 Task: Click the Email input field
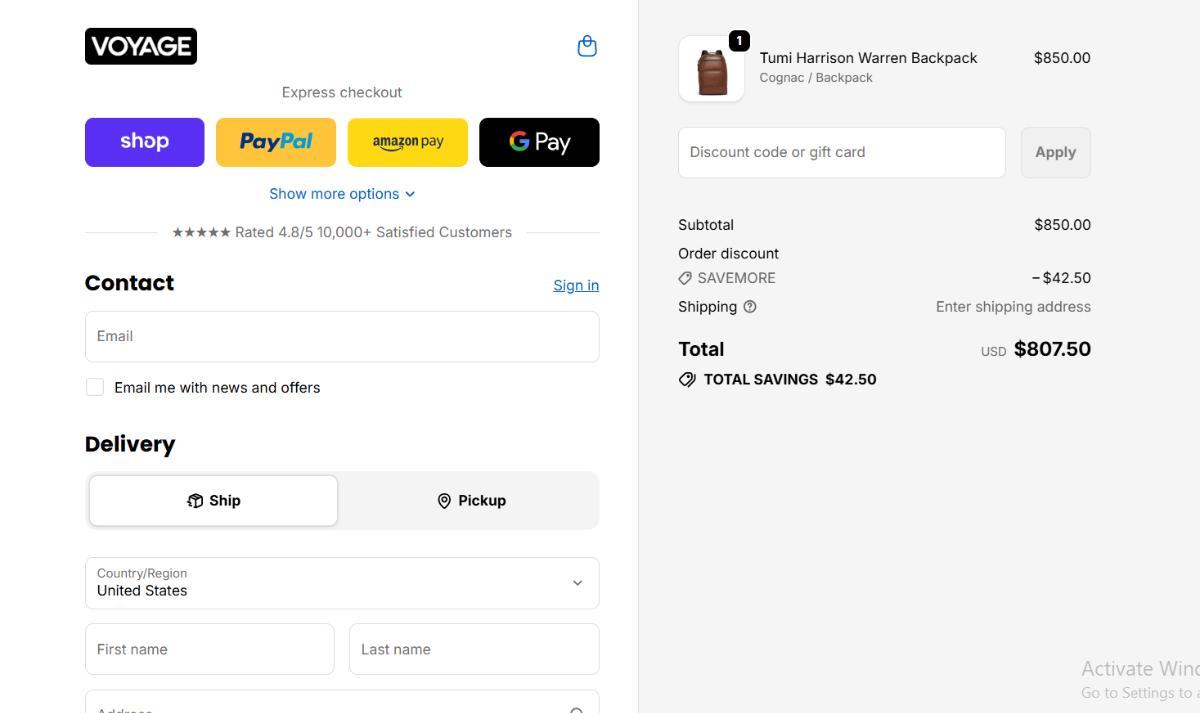tap(342, 336)
